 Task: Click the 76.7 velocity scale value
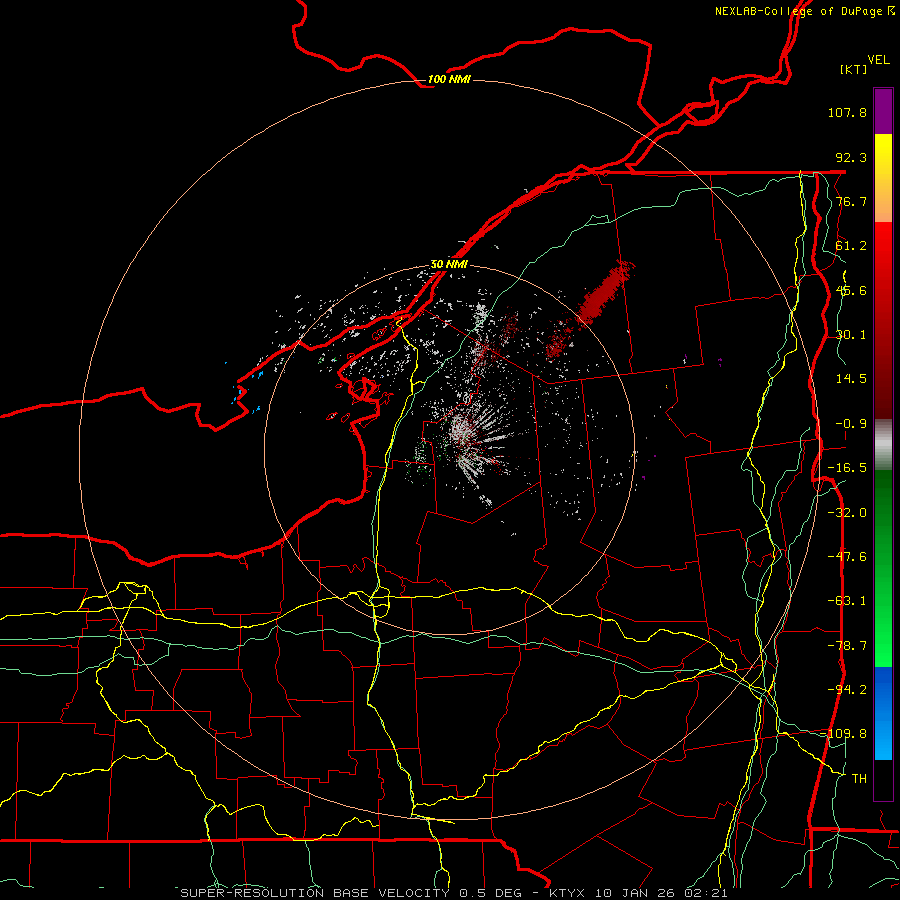(851, 201)
